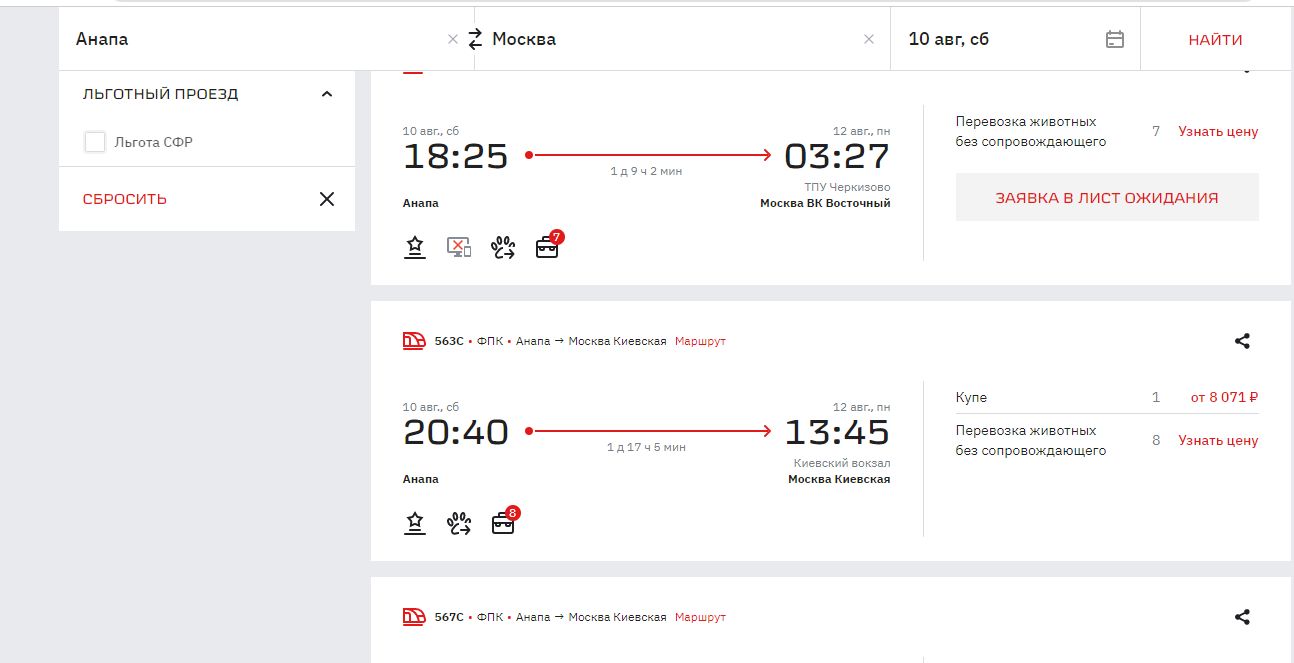The image size is (1294, 663).
Task: Open the calendar date picker icon
Action: point(1115,39)
